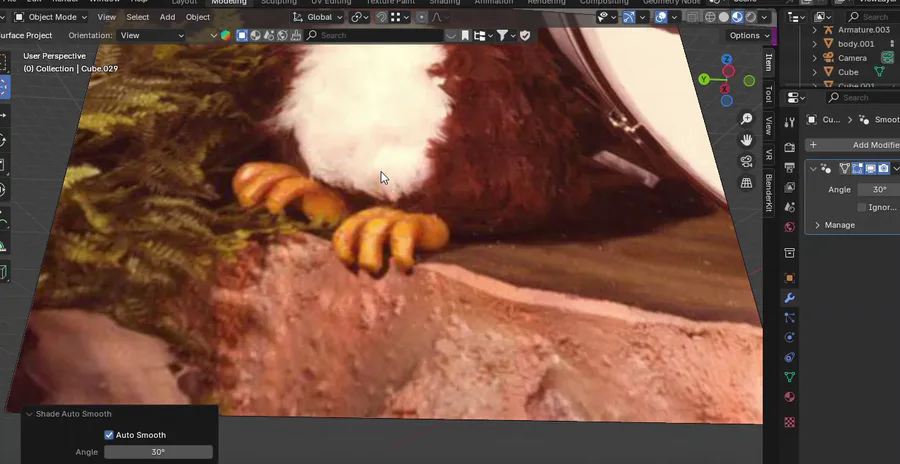Toggle modifier render display
This screenshot has width=900, height=464.
883,168
